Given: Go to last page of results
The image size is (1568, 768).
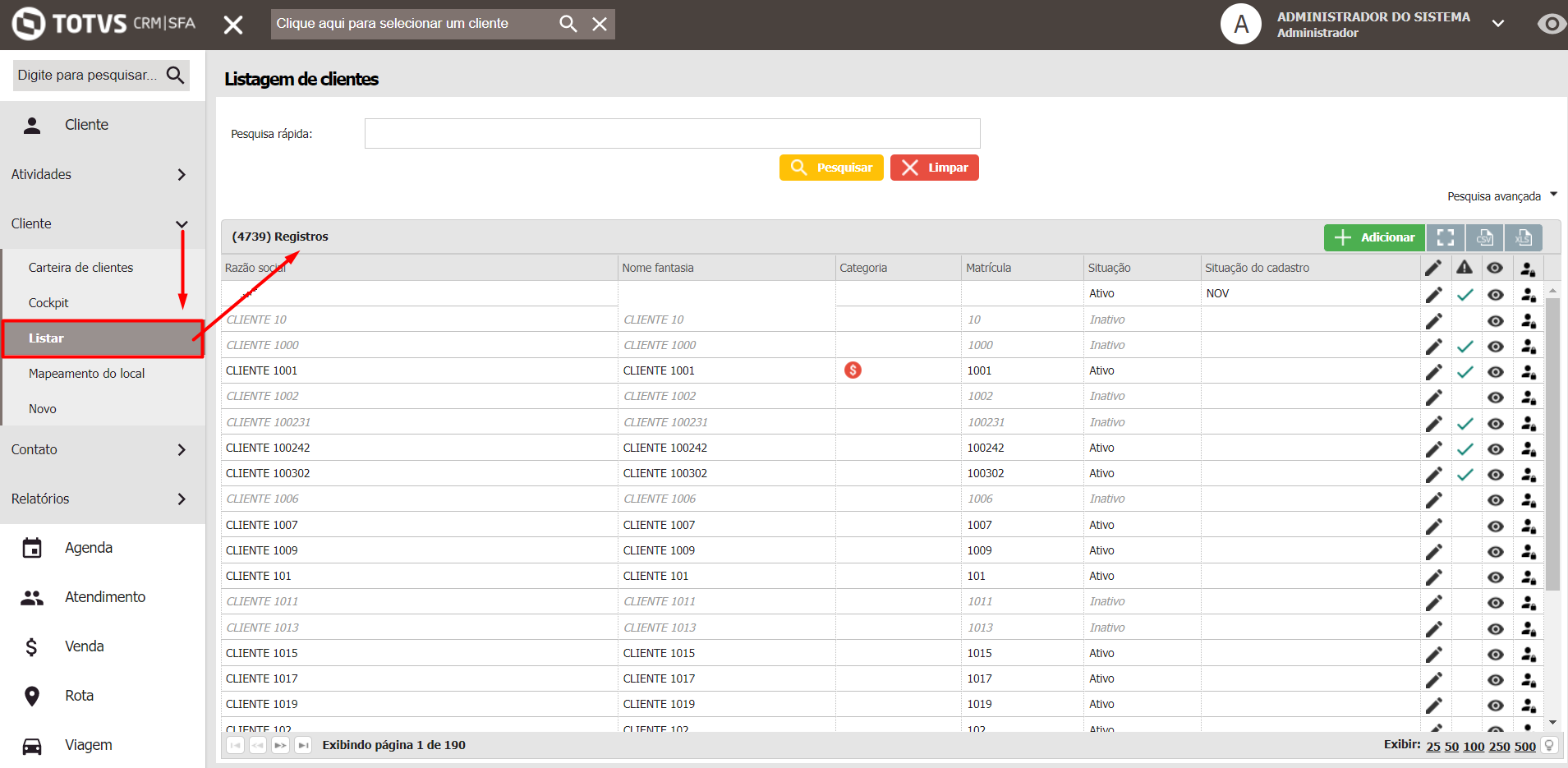Looking at the screenshot, I should pyautogui.click(x=303, y=745).
